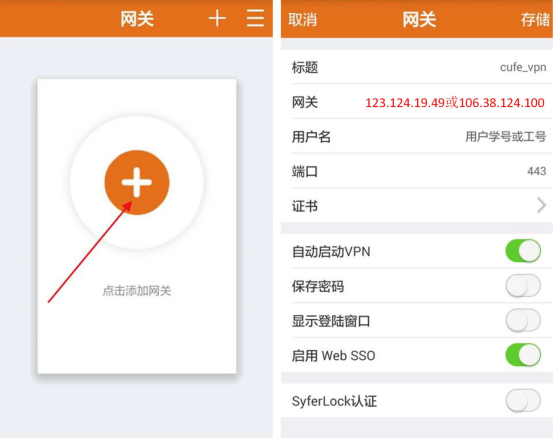Viewport: 554px width, 439px height.
Task: Enable the 保存密码 switch
Action: tap(523, 285)
